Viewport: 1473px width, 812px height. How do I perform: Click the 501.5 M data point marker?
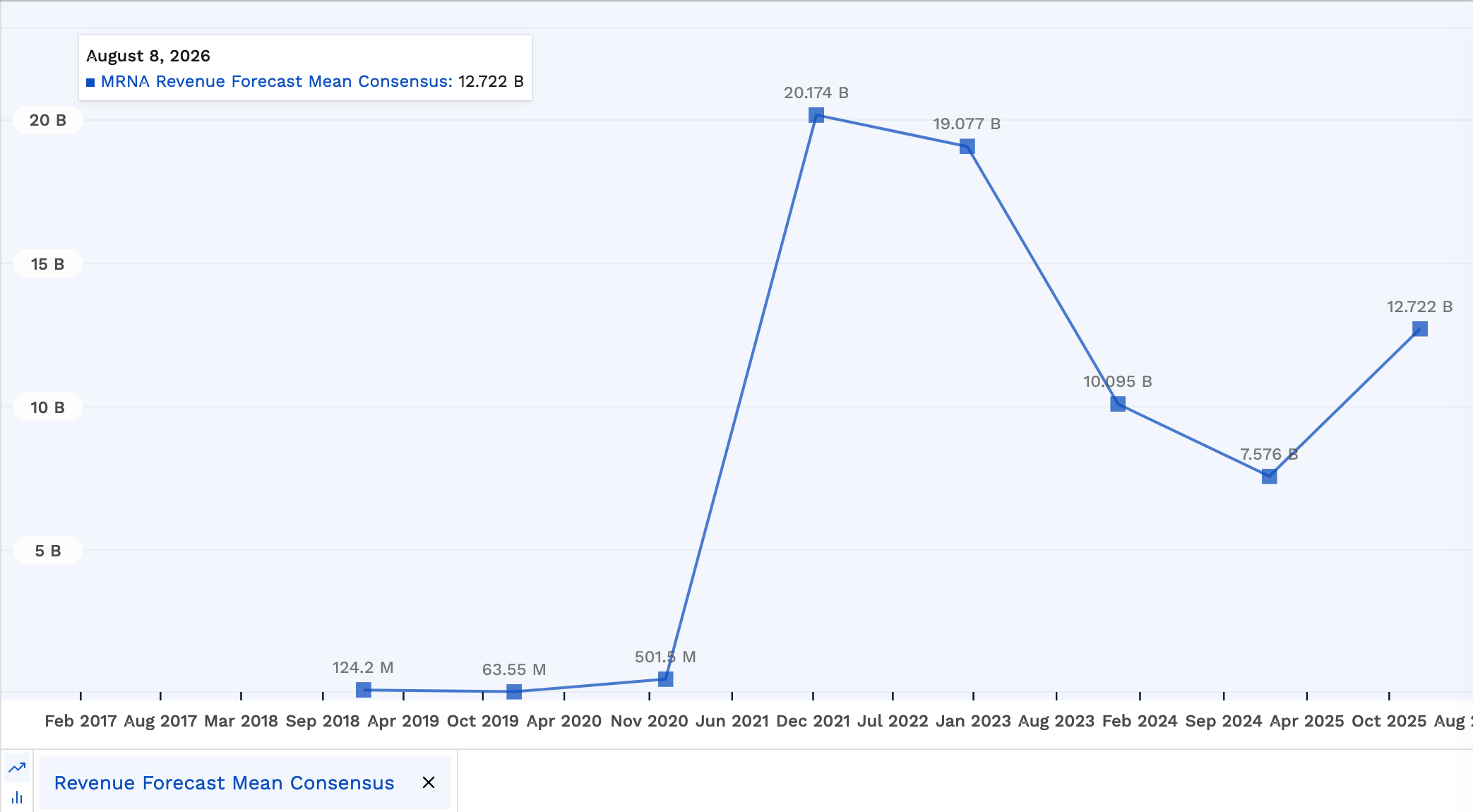click(x=665, y=679)
